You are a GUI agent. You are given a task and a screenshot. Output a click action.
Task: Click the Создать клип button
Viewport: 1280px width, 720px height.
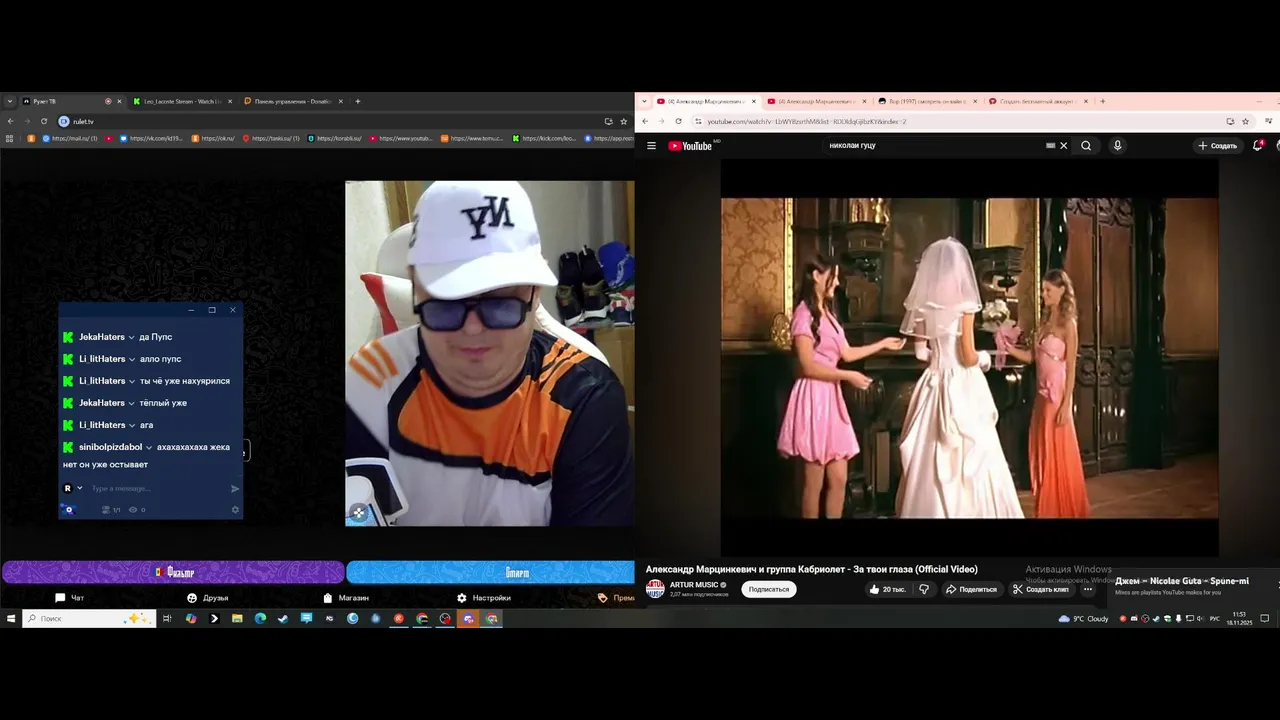1041,589
